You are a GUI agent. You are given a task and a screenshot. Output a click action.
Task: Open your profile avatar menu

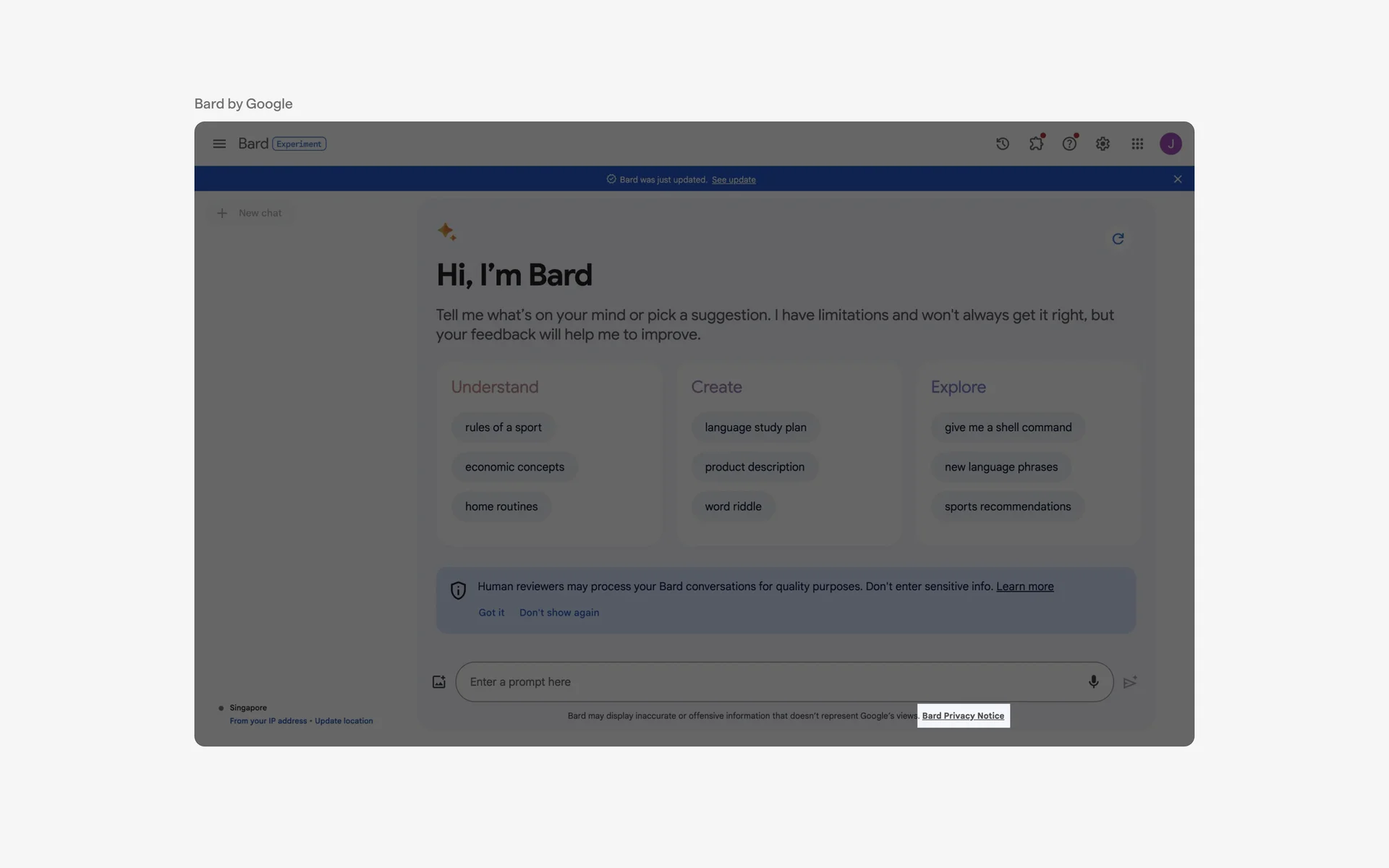(x=1171, y=143)
